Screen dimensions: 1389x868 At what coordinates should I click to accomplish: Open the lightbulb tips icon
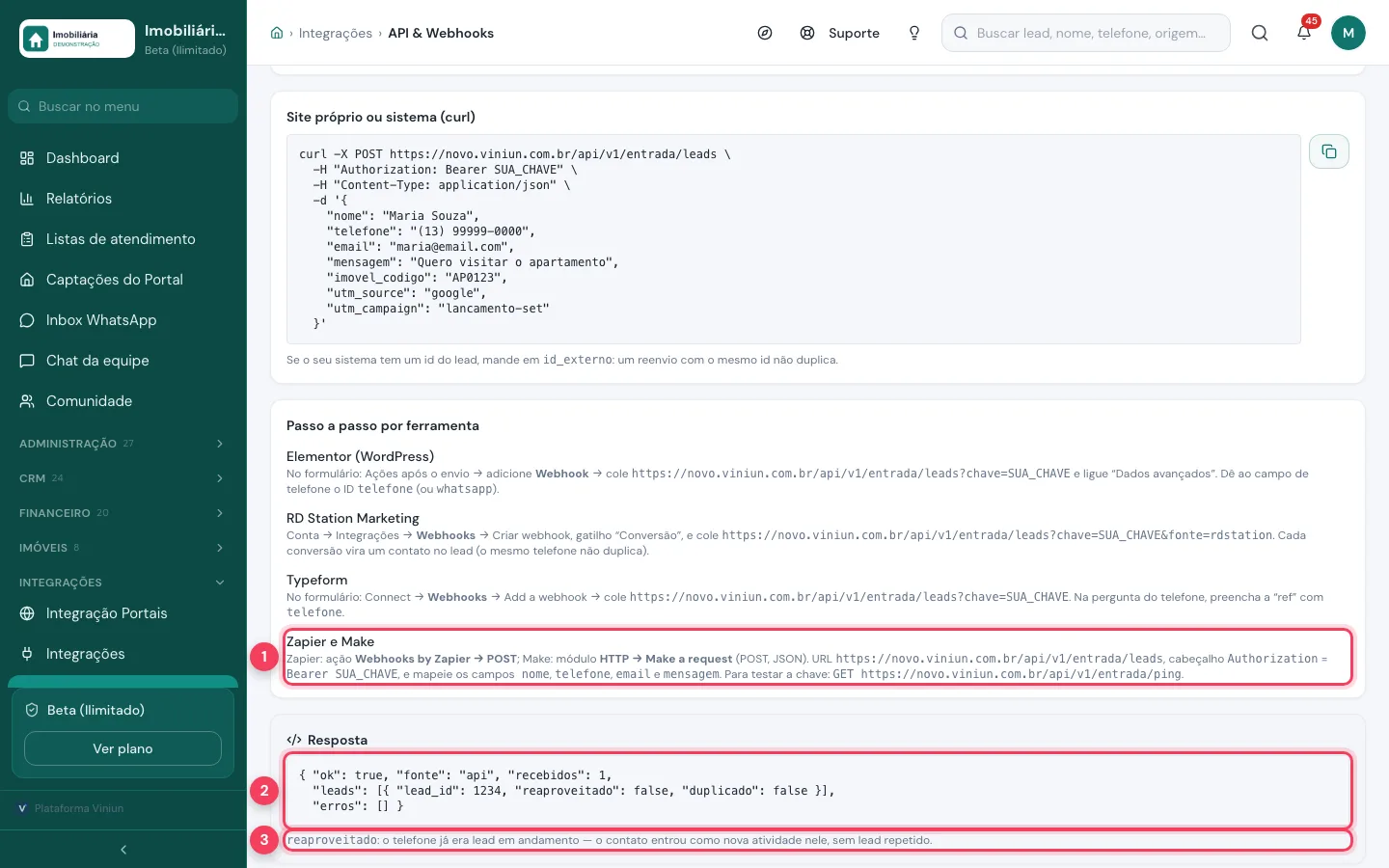pyautogui.click(x=914, y=33)
